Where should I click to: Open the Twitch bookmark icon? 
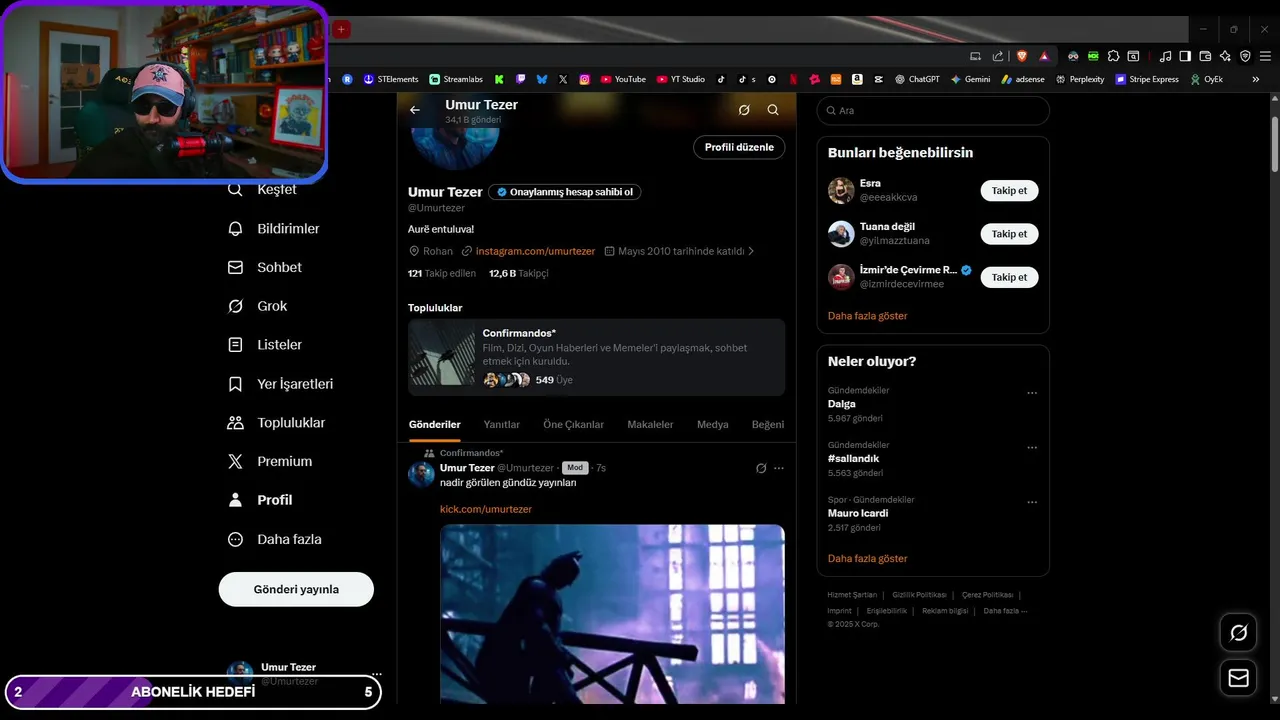tap(521, 79)
